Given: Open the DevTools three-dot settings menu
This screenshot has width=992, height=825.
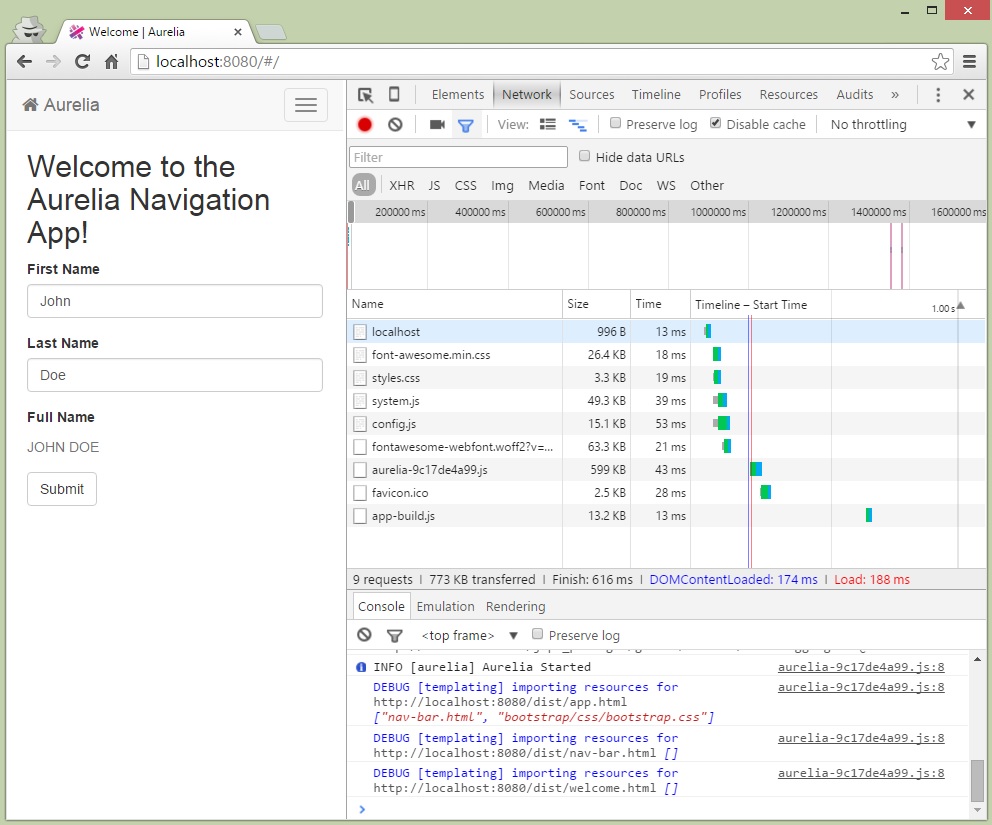Looking at the screenshot, I should [x=938, y=95].
